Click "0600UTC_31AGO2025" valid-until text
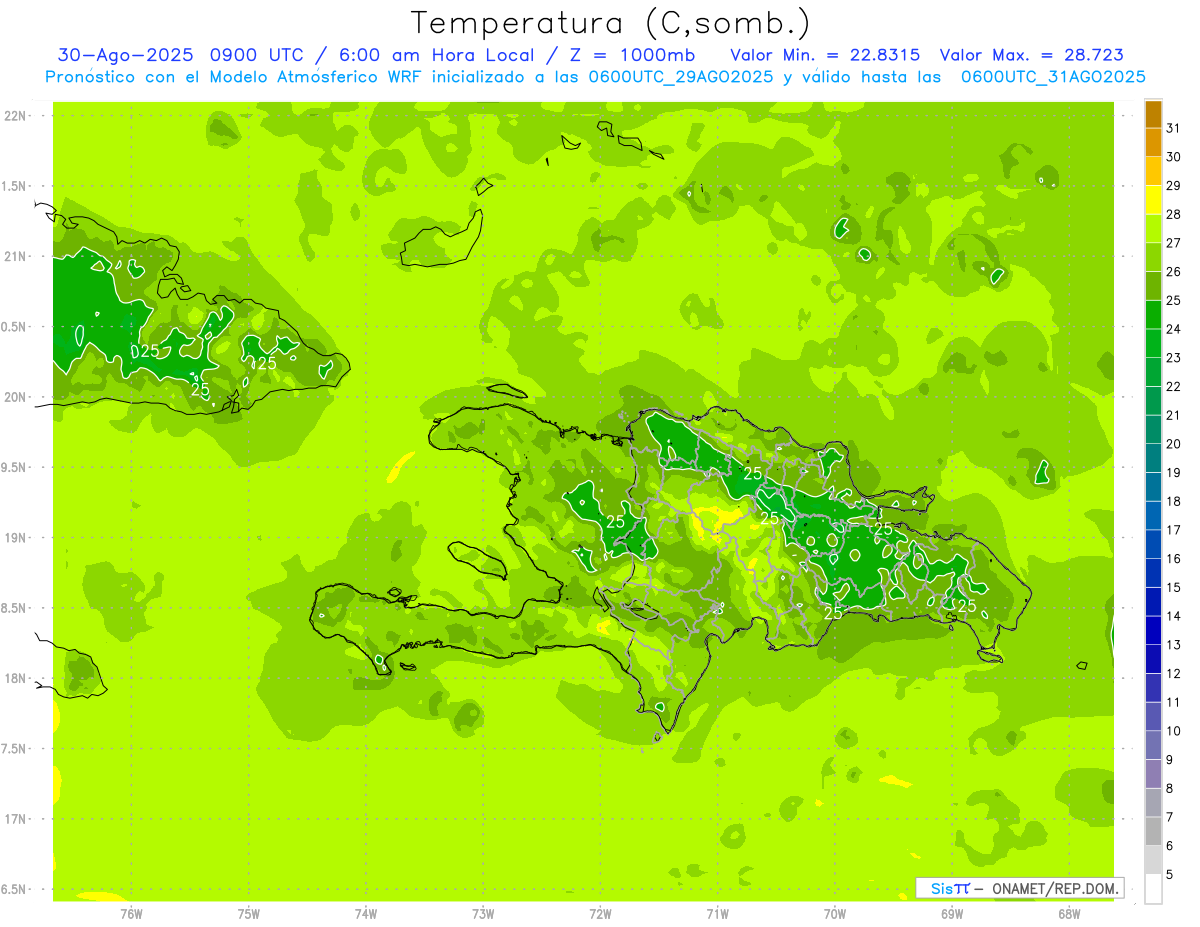Viewport: 1200px width, 927px height. [1053, 77]
